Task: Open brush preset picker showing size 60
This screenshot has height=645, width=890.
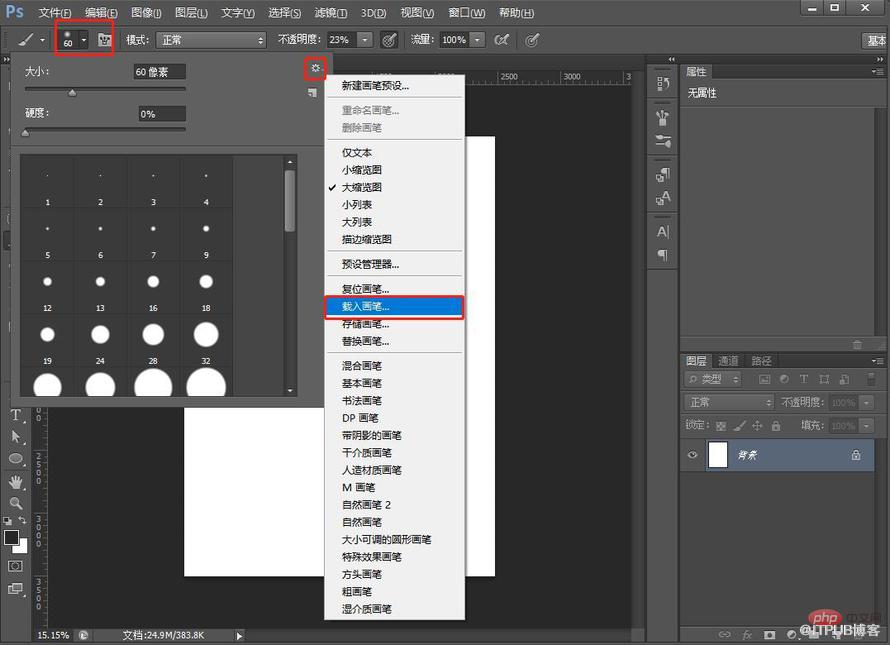Action: coord(74,40)
